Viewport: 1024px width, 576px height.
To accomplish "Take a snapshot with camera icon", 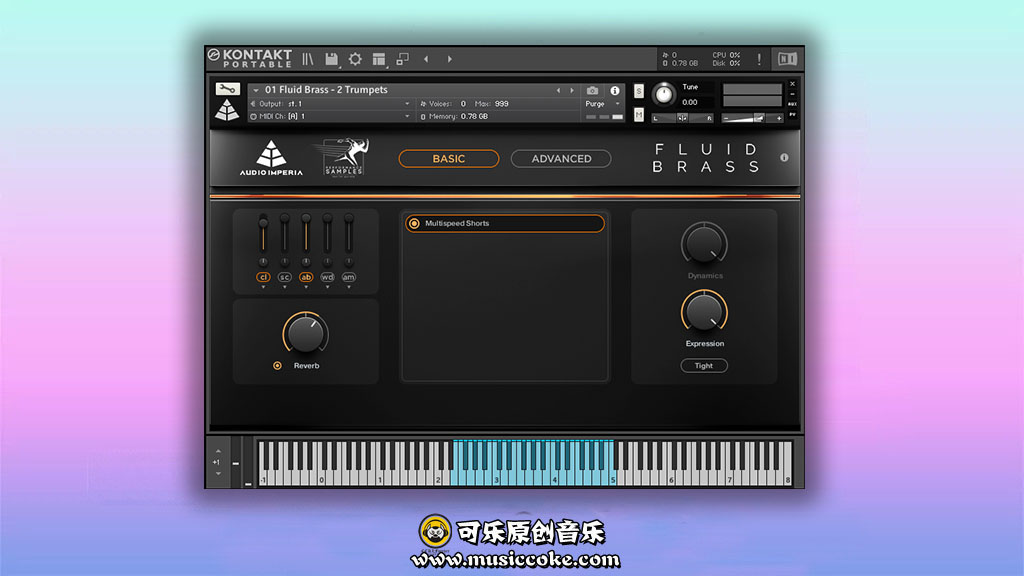I will pyautogui.click(x=592, y=91).
